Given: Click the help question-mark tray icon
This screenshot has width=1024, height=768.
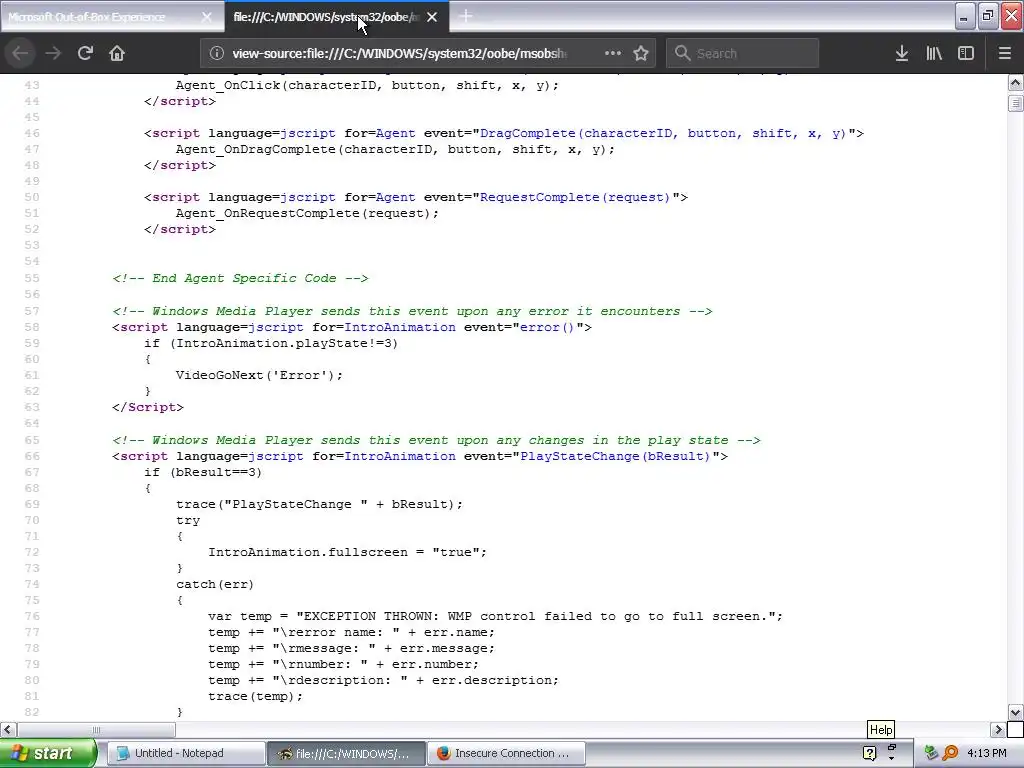Looking at the screenshot, I should tap(869, 754).
